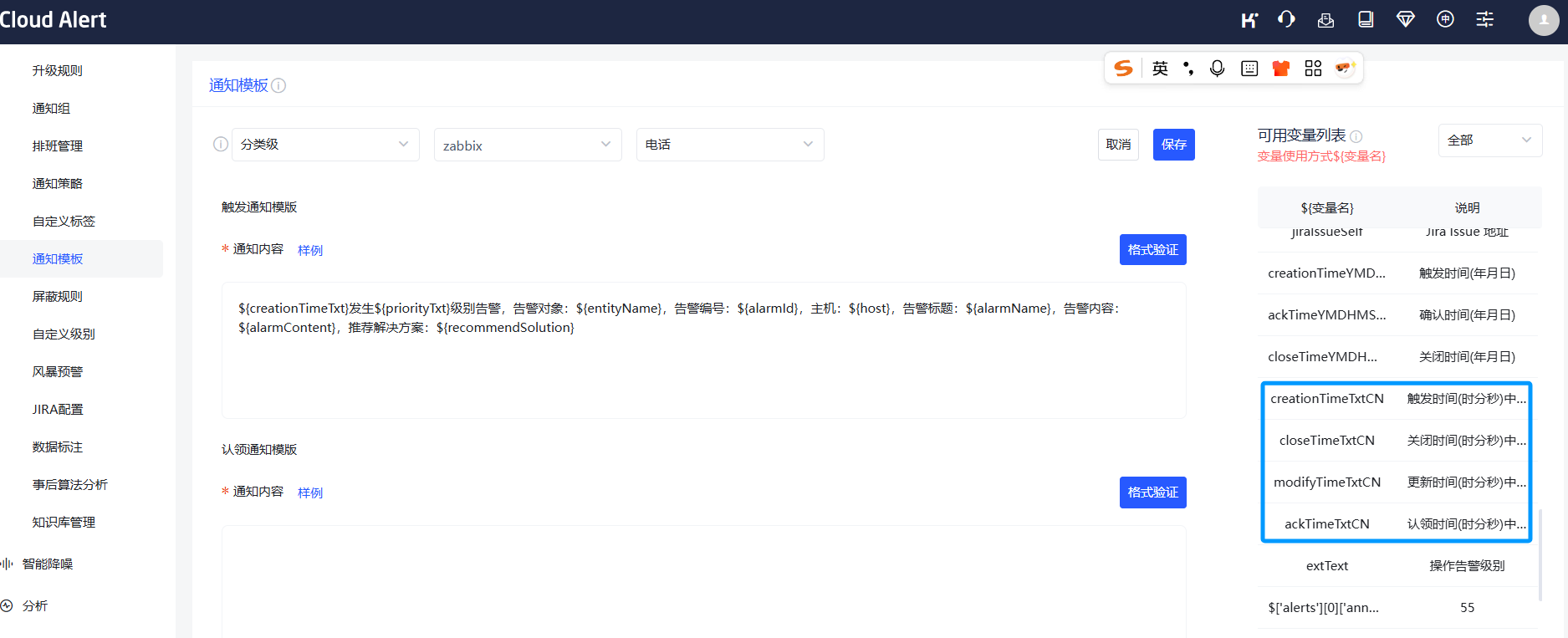1568x638 pixels.
Task: Click the headset support icon in header
Action: click(1286, 19)
